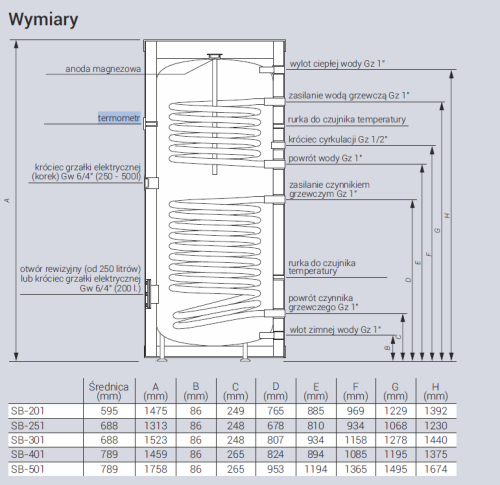This screenshot has width=500, height=485.
Task: Click 'powrót wody Gz 1"' label
Action: 325,158
